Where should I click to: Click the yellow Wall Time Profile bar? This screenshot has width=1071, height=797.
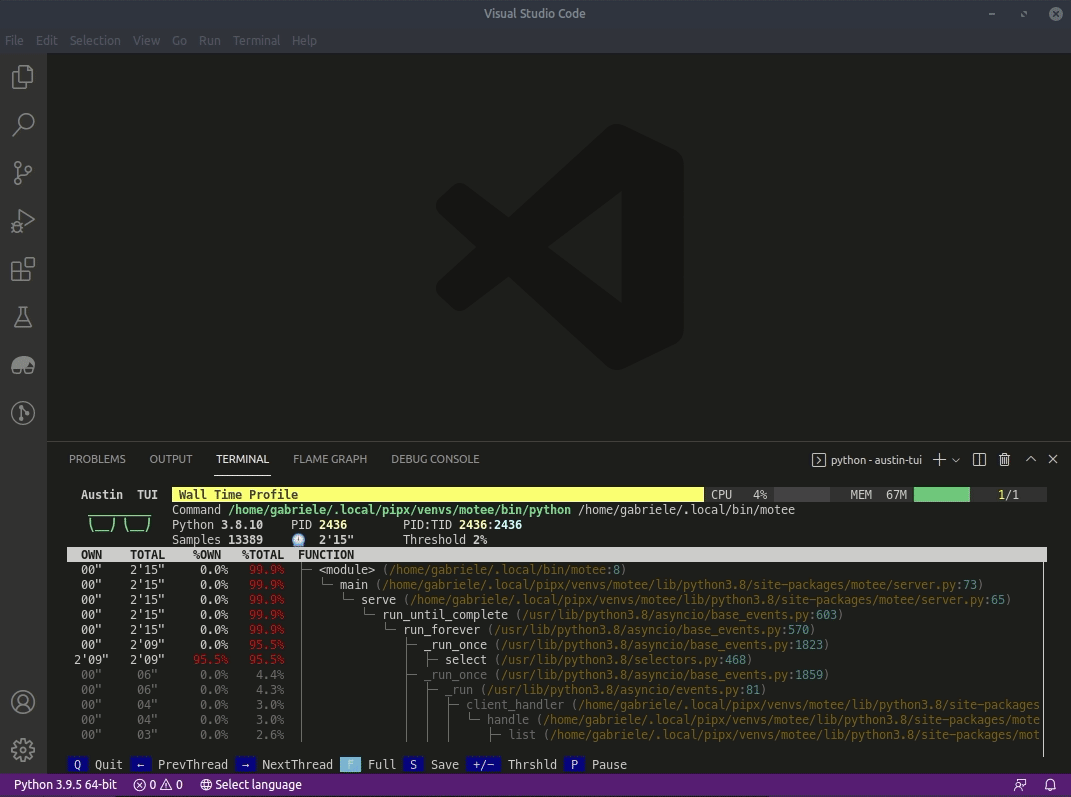pyautogui.click(x=437, y=494)
